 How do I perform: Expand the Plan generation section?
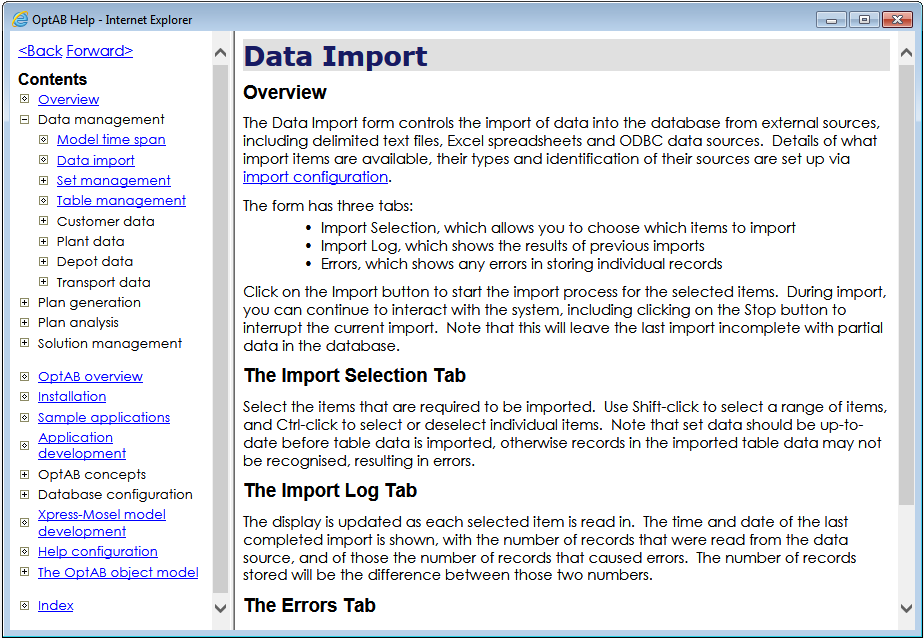[25, 302]
